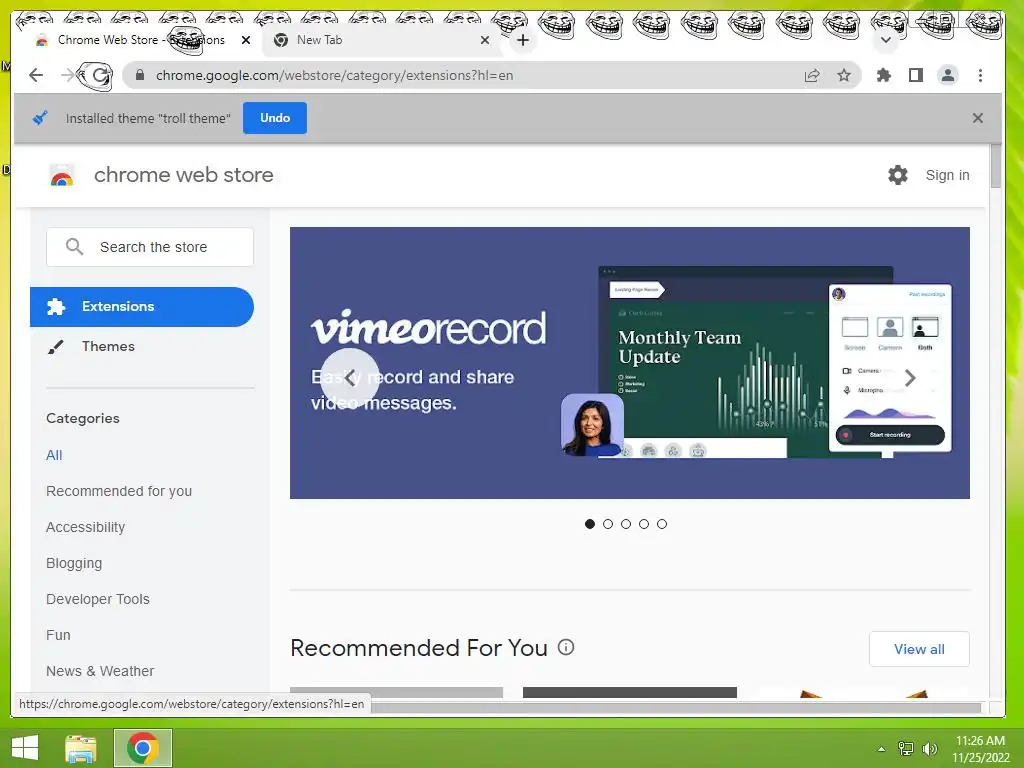Share this page via the share icon
This screenshot has width=1024, height=768.
point(812,75)
